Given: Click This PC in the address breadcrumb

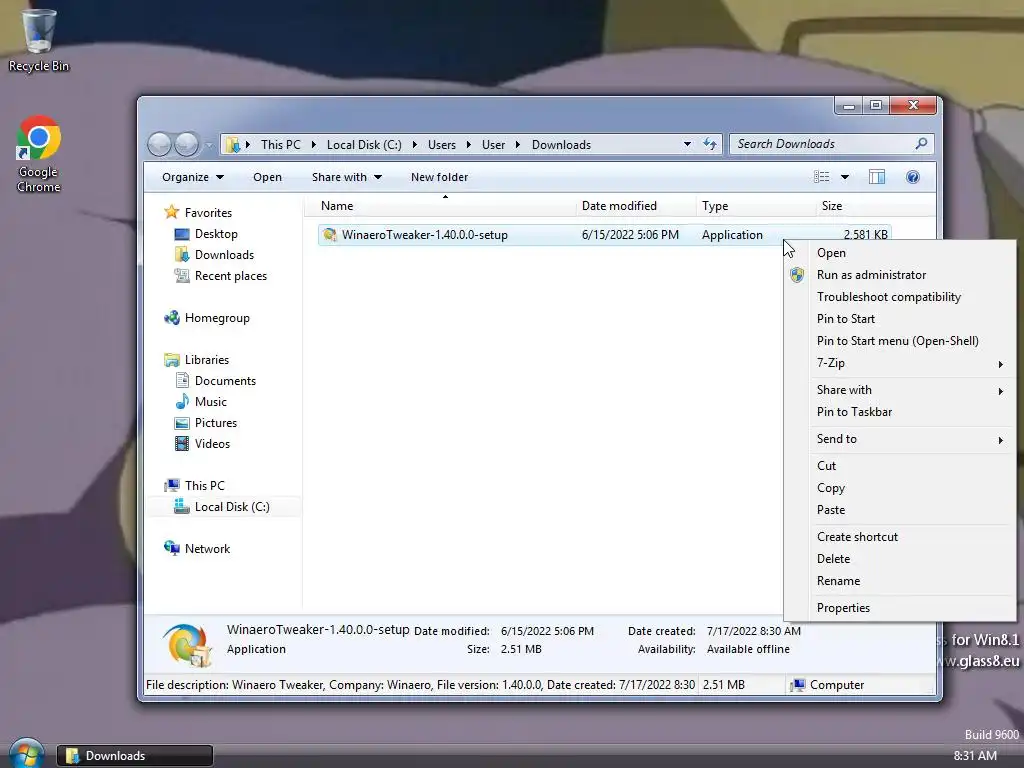Looking at the screenshot, I should coord(281,144).
